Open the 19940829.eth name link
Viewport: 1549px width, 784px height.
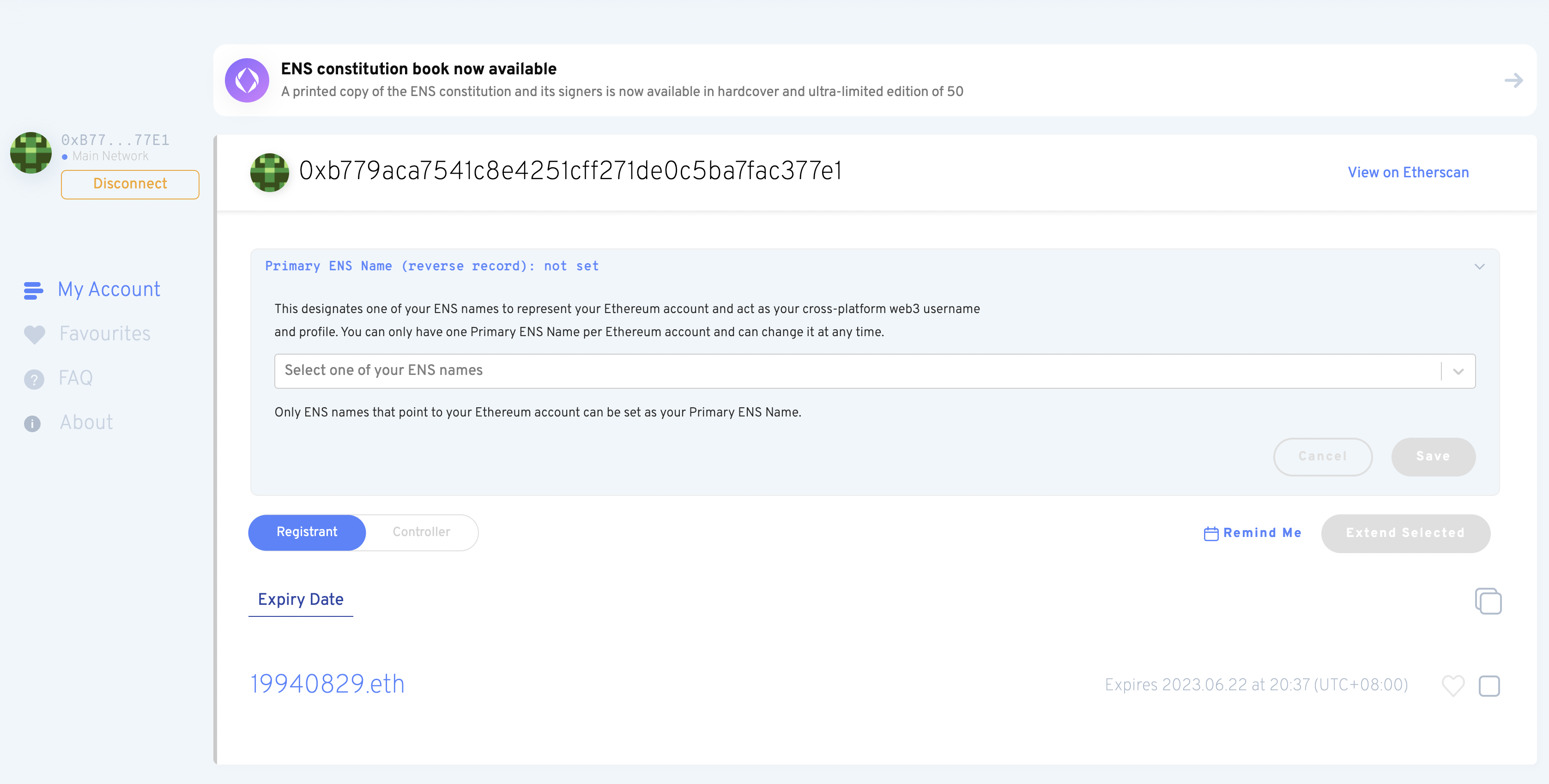327,684
